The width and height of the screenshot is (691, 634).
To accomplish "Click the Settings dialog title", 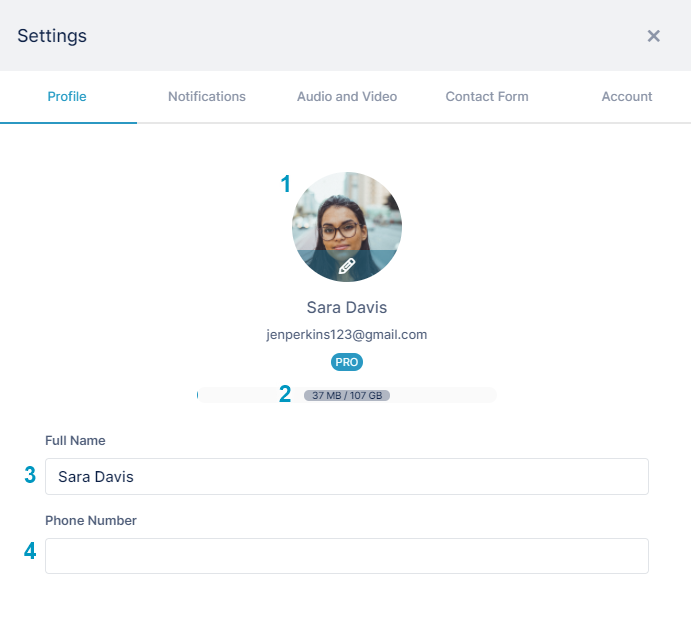I will [52, 36].
